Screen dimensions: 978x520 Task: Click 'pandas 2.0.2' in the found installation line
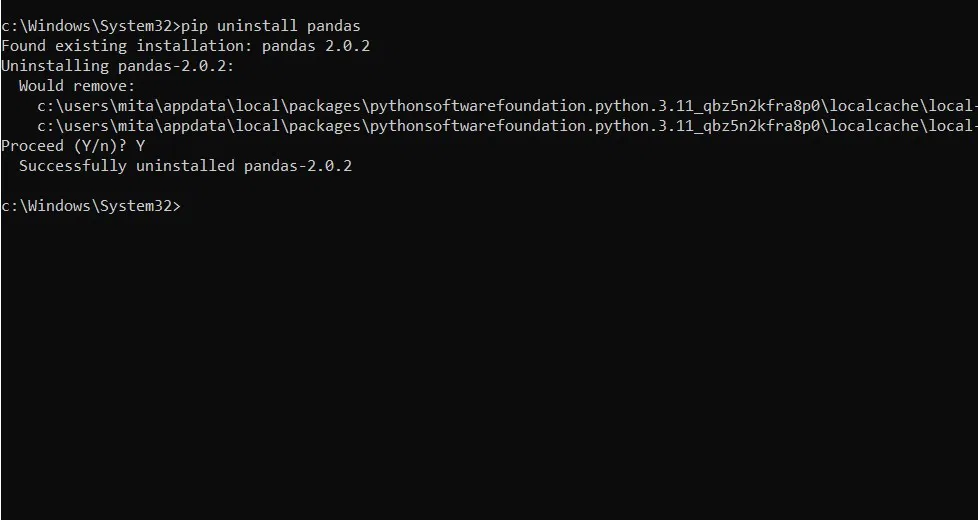click(x=316, y=46)
